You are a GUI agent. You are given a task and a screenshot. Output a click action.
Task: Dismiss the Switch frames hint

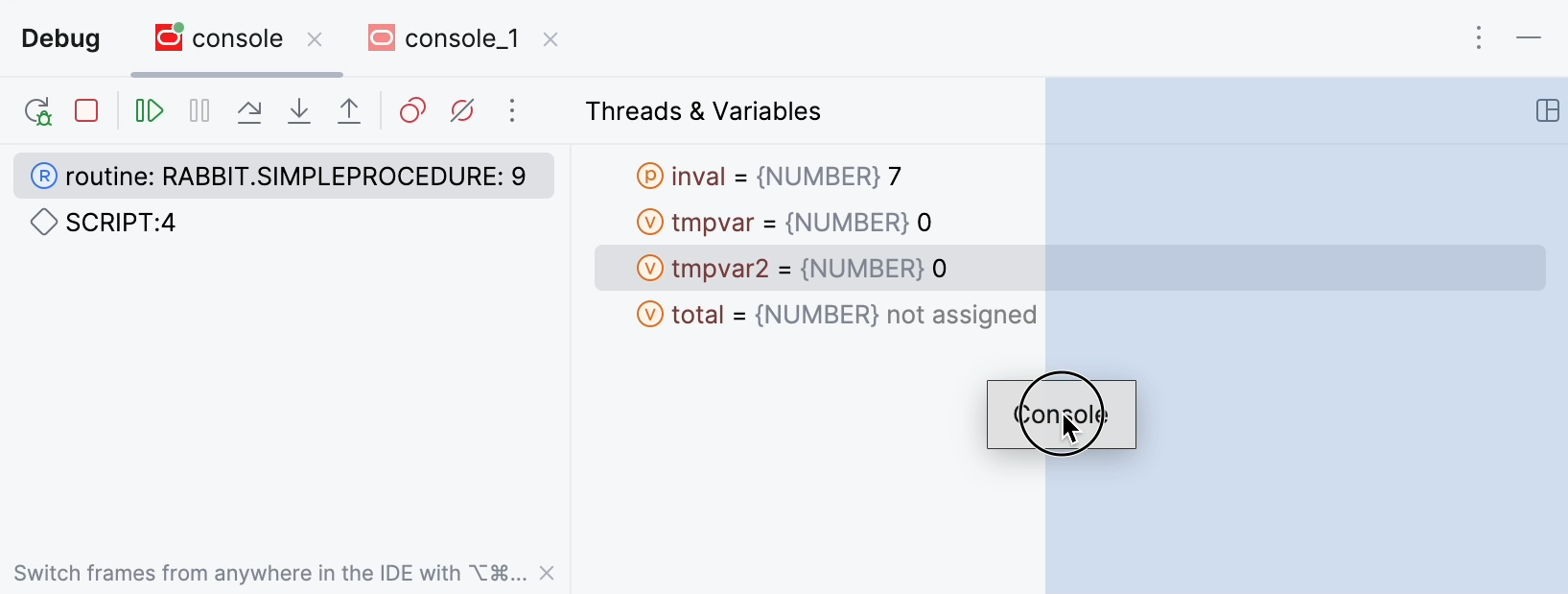pyautogui.click(x=548, y=574)
